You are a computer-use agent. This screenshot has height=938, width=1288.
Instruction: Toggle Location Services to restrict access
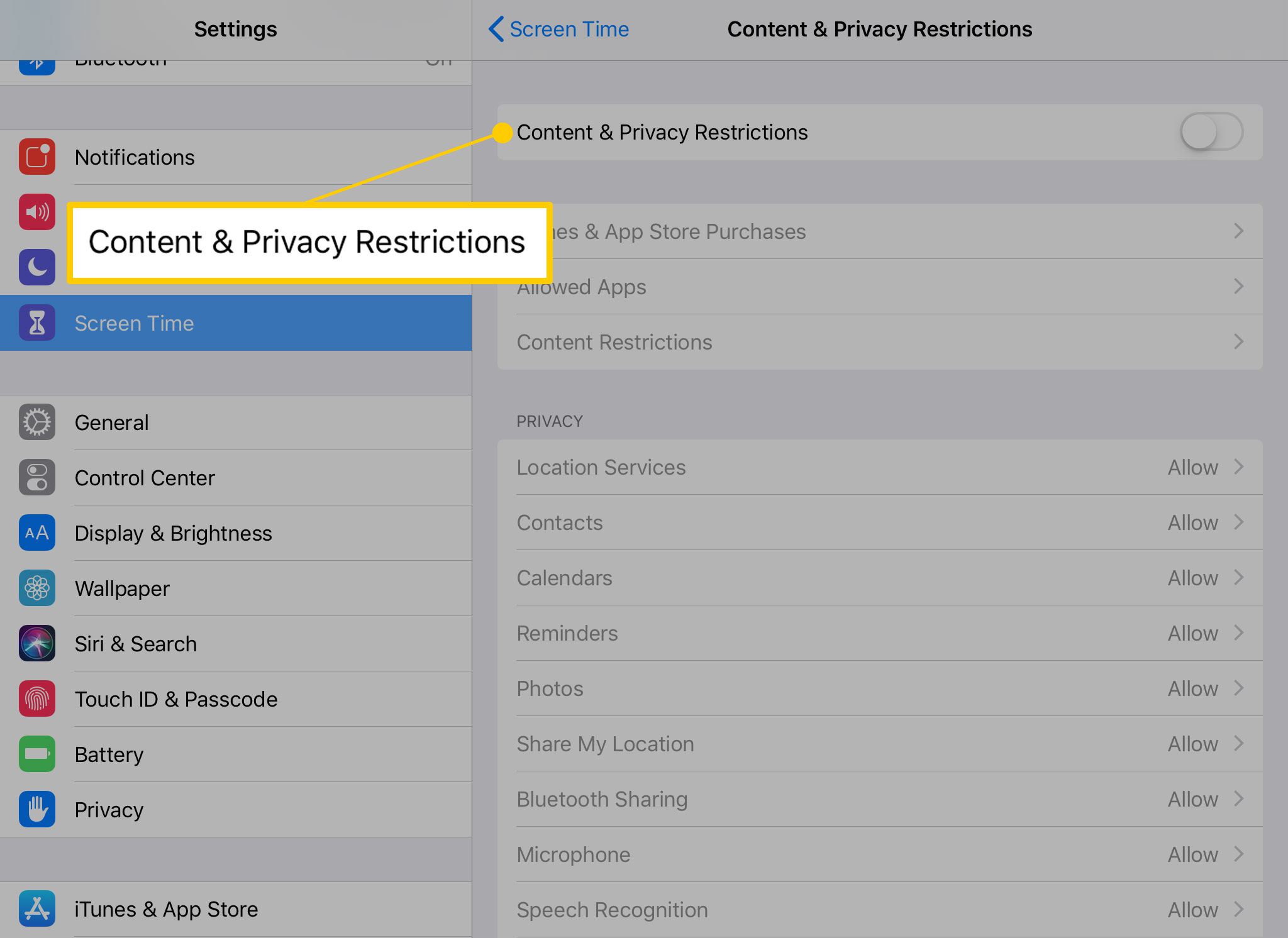(x=879, y=467)
